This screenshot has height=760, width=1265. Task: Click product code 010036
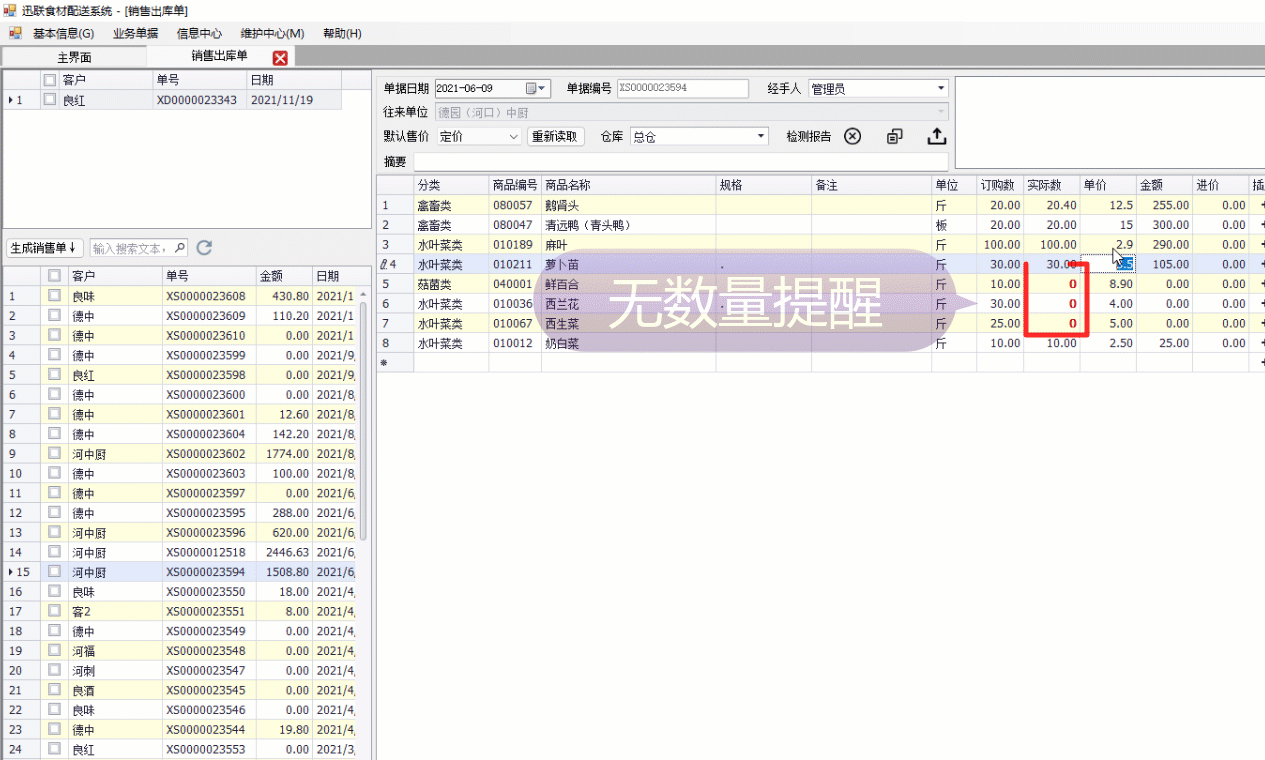point(514,304)
